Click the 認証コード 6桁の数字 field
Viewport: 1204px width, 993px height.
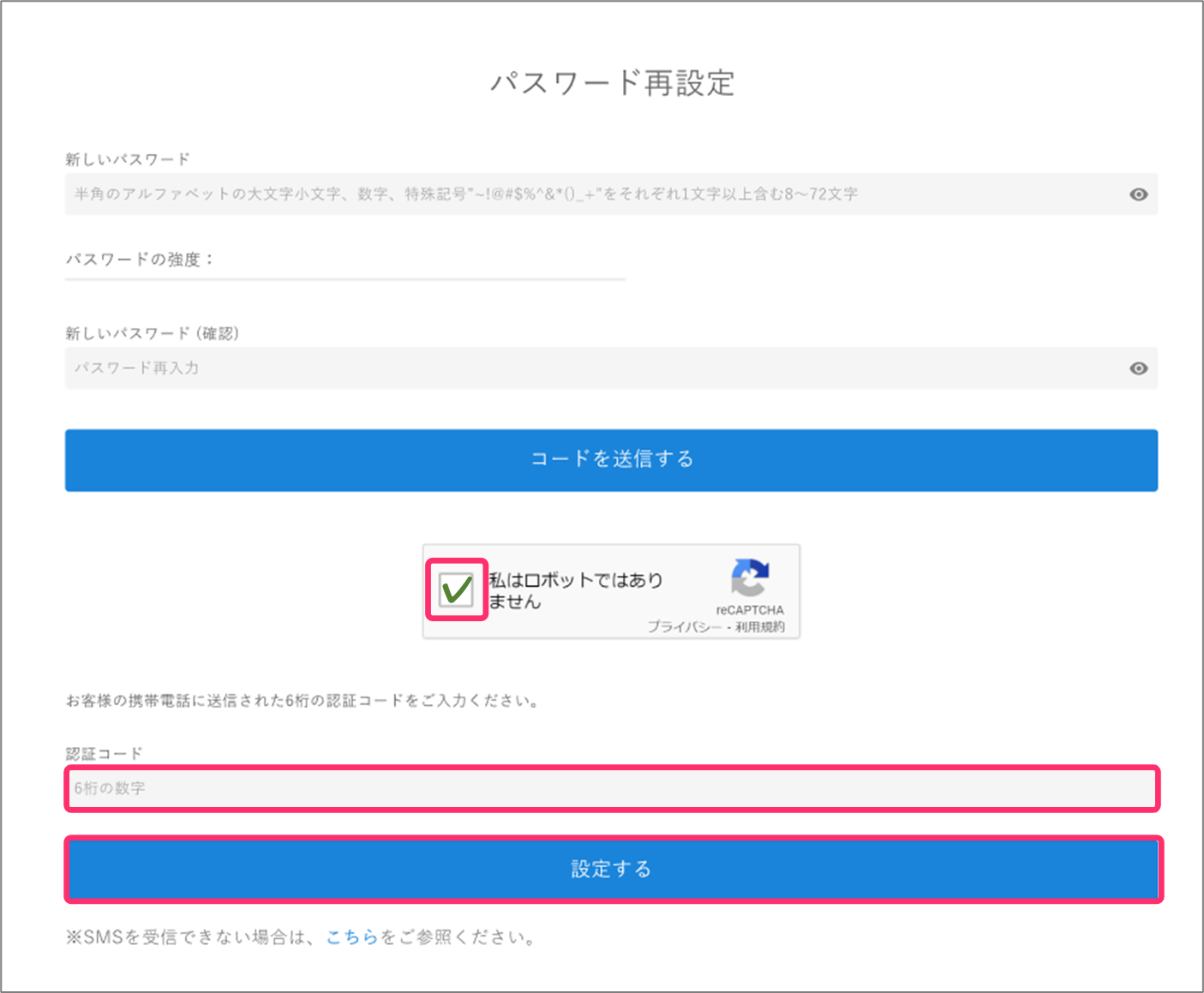click(612, 788)
